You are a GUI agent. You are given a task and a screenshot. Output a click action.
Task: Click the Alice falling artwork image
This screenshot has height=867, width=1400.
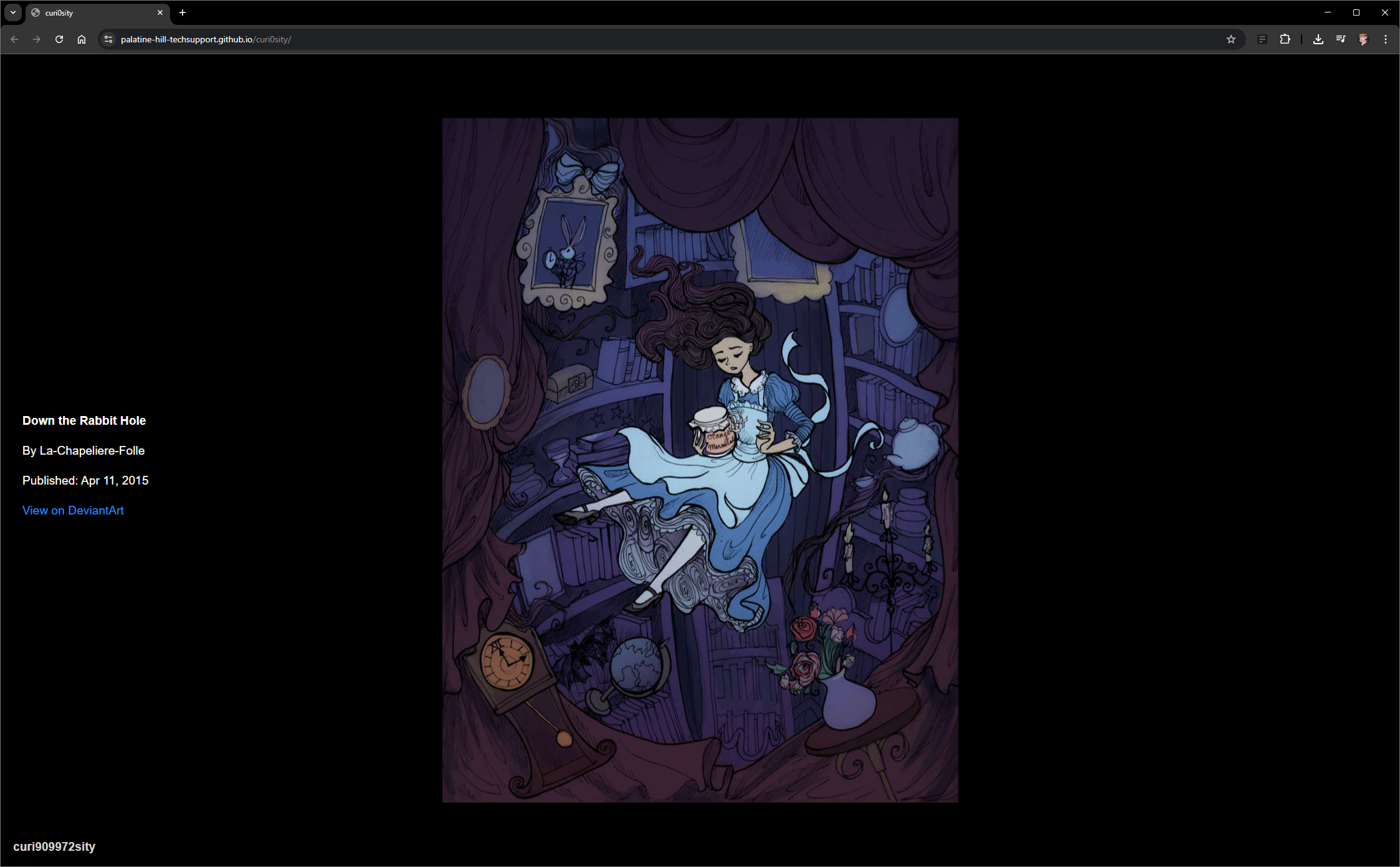click(x=700, y=460)
